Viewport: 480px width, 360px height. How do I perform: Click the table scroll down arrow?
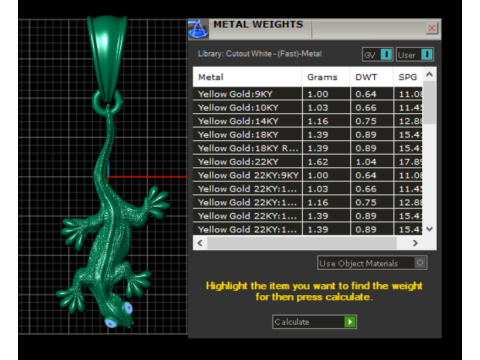429,229
